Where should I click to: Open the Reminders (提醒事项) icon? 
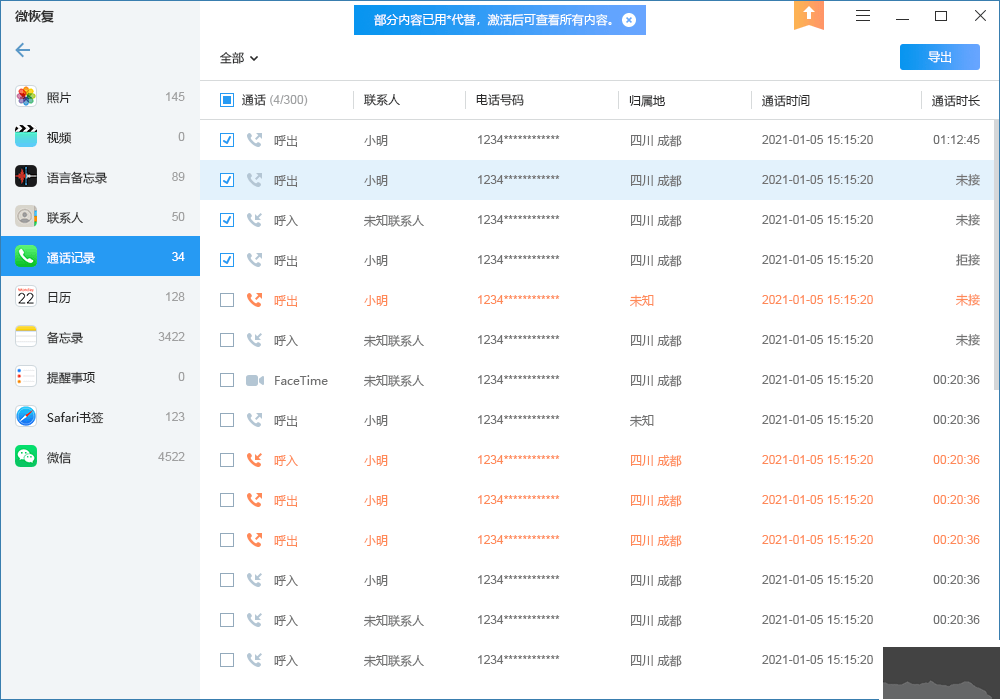coord(26,377)
